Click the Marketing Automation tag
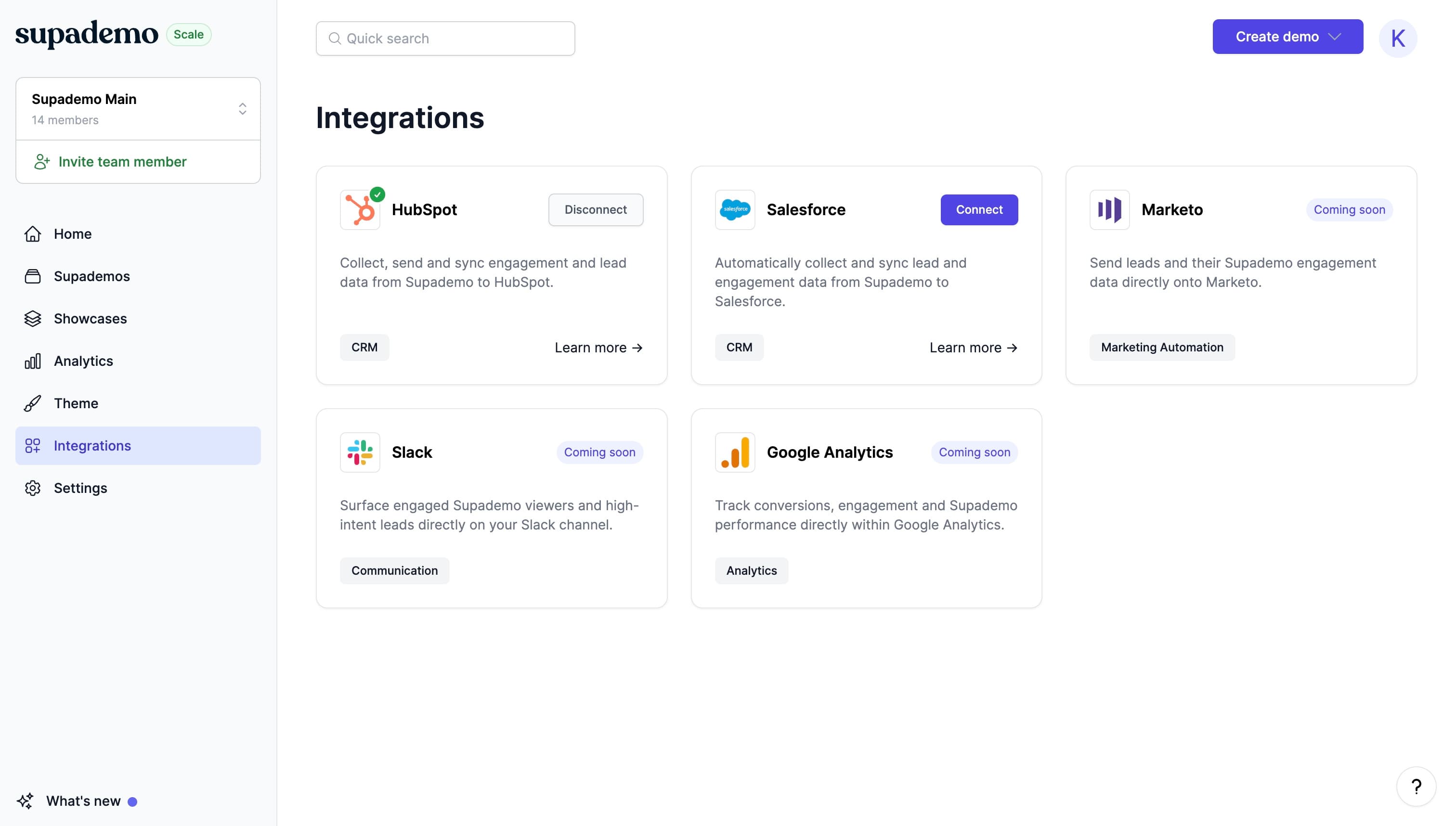Viewport: 1456px width, 826px height. click(1162, 347)
